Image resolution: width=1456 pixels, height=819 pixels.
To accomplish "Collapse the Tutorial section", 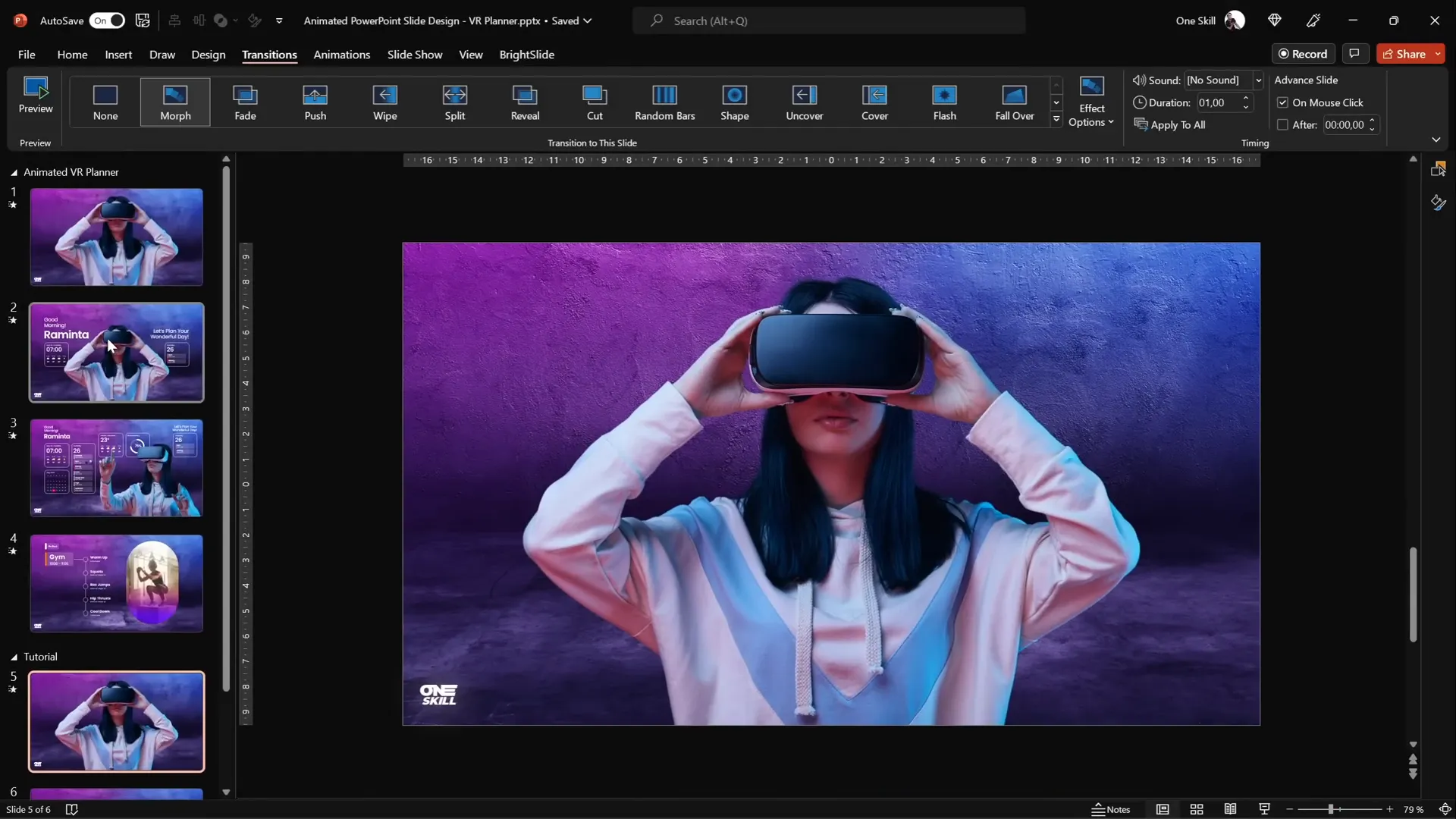I will (x=13, y=656).
